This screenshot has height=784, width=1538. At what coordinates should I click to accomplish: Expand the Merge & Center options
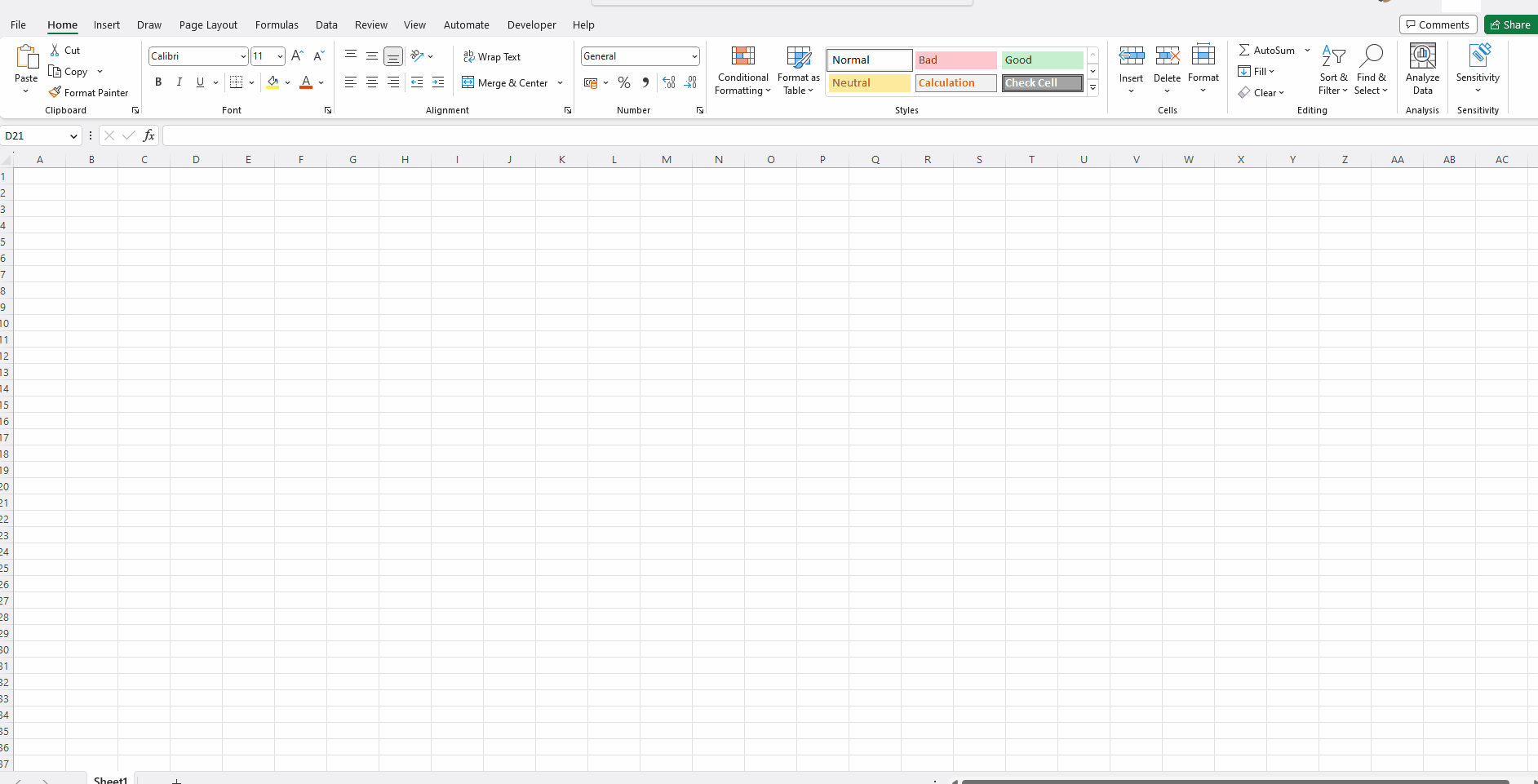coord(560,82)
